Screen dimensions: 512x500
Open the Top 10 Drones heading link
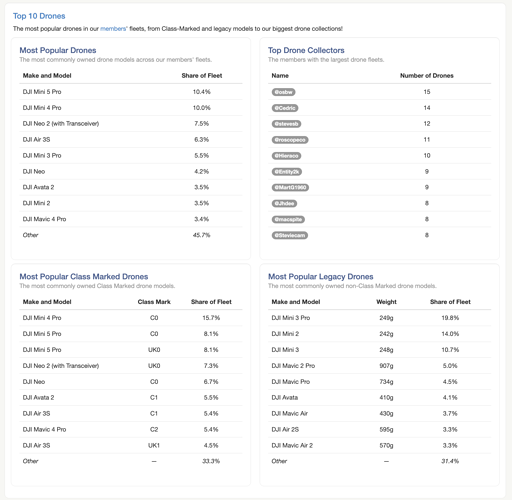click(39, 16)
